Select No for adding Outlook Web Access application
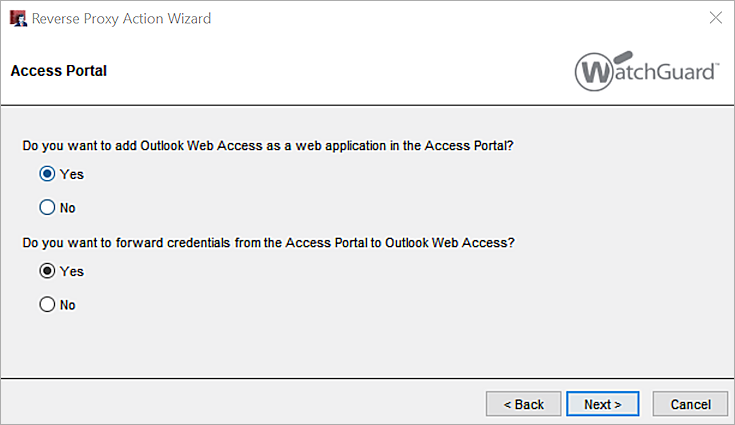Viewport: 735px width, 425px height. point(47,208)
